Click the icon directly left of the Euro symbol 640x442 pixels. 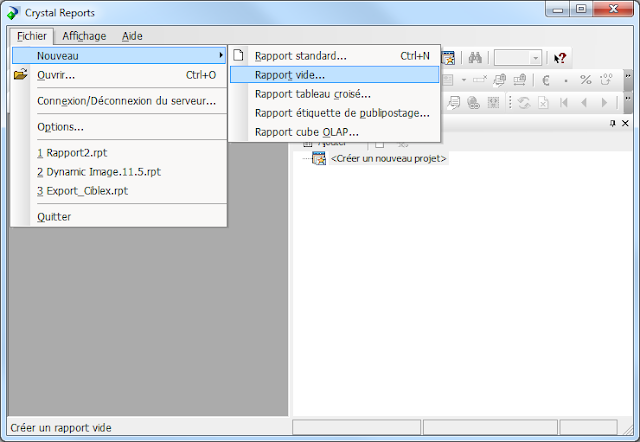tap(519, 80)
